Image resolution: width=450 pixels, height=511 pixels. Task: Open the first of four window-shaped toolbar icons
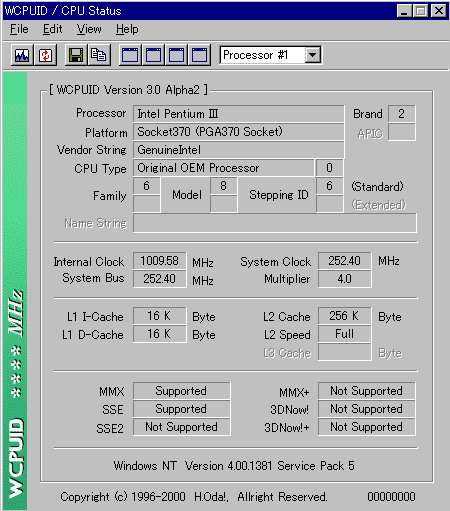click(x=130, y=55)
